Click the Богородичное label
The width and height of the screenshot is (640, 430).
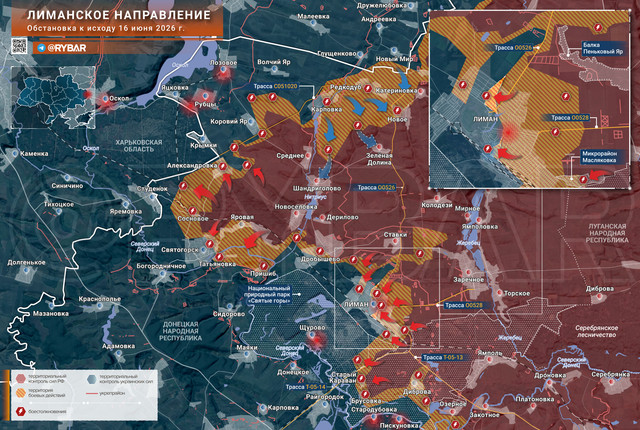161,266
